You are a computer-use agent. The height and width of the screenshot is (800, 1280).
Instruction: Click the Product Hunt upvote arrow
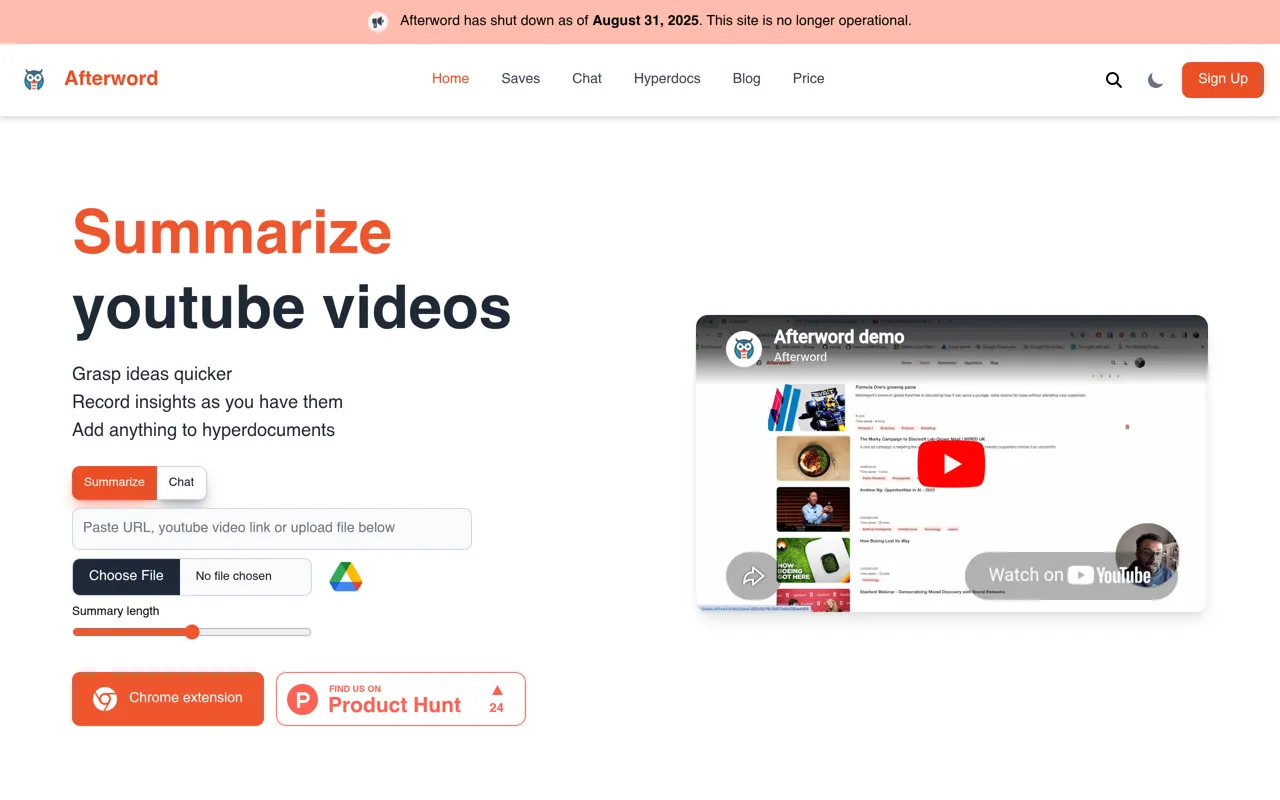[x=497, y=690]
